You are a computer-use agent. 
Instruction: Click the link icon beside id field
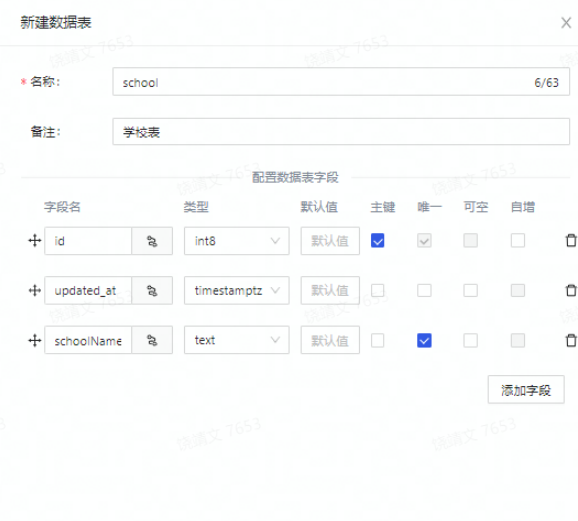pyautogui.click(x=152, y=241)
